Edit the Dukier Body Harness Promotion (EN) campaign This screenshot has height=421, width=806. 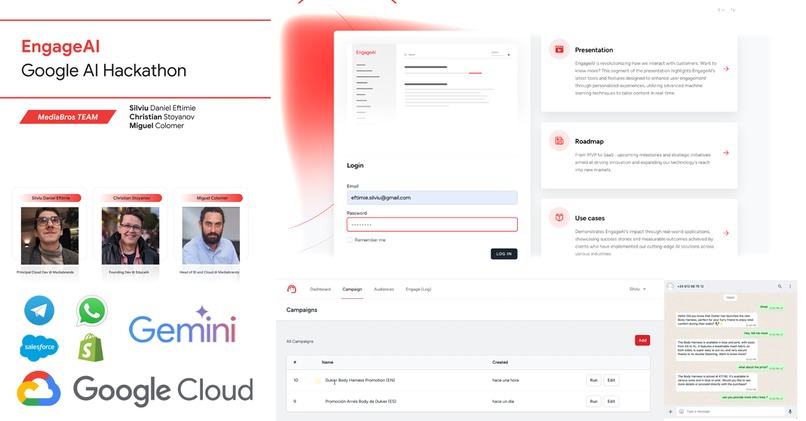click(x=611, y=380)
